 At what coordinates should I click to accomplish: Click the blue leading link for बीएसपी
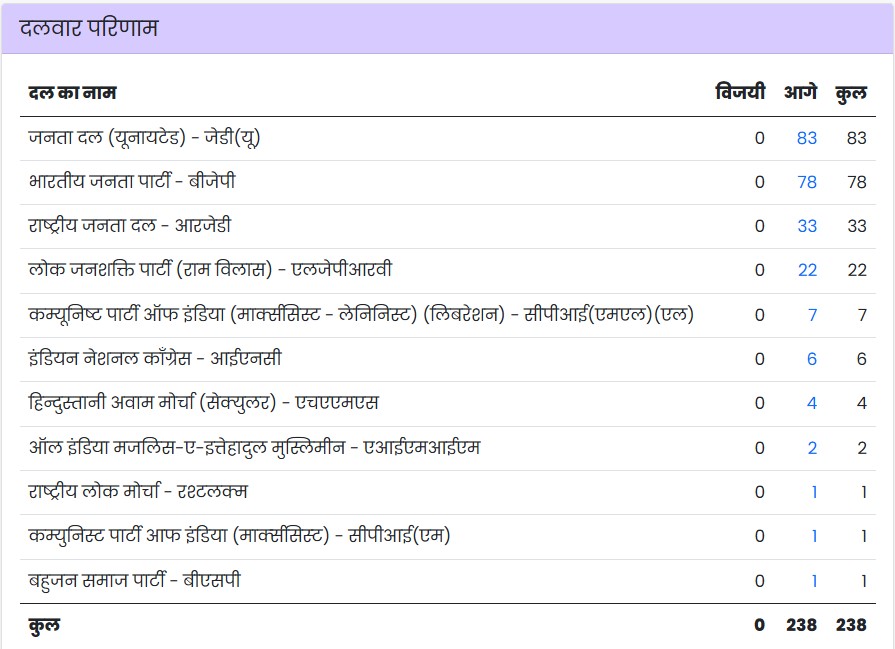[x=814, y=581]
